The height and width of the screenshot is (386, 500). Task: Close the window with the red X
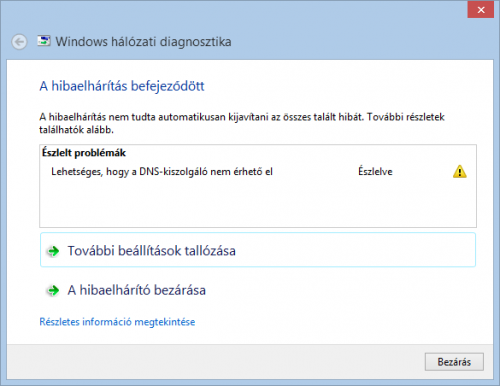click(481, 10)
